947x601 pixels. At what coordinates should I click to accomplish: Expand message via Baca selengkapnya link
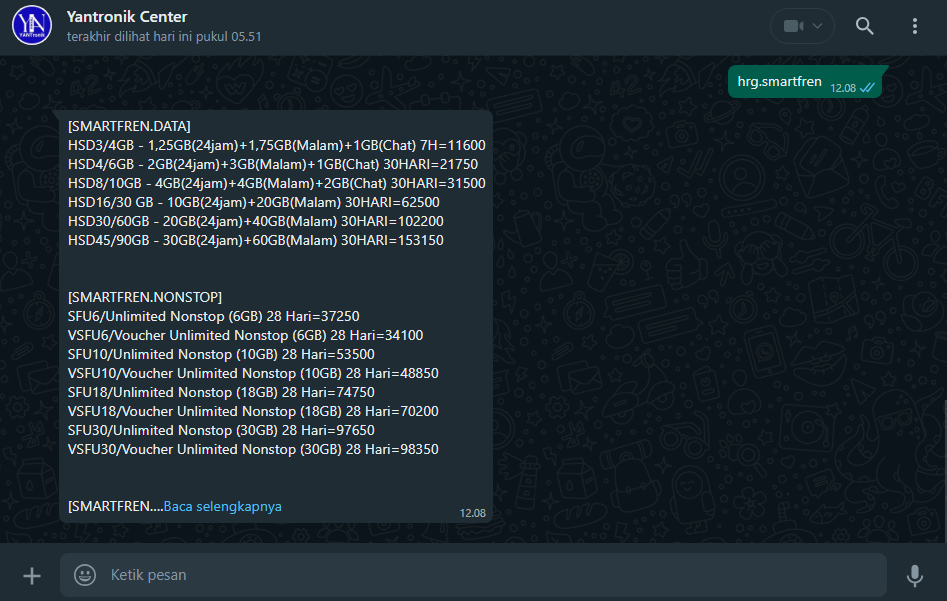pyautogui.click(x=223, y=506)
